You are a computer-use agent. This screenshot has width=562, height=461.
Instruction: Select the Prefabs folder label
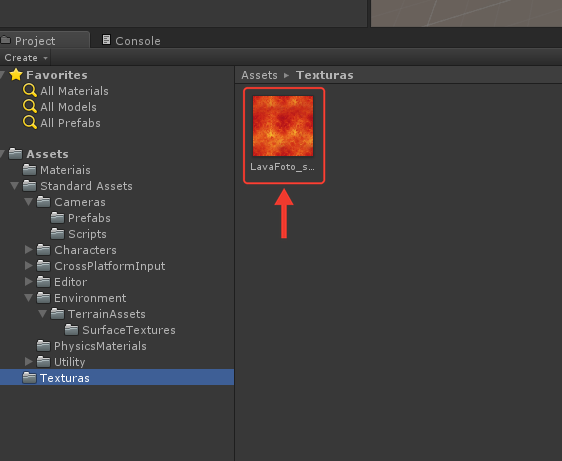(89, 218)
